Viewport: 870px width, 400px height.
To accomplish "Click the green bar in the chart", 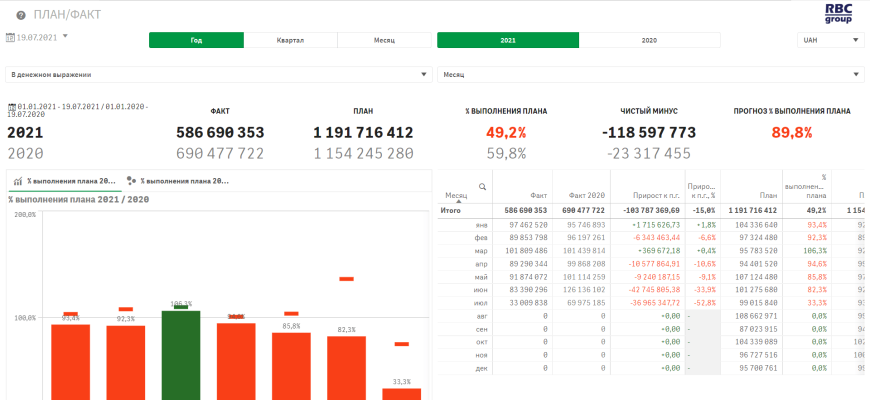I will [181, 355].
